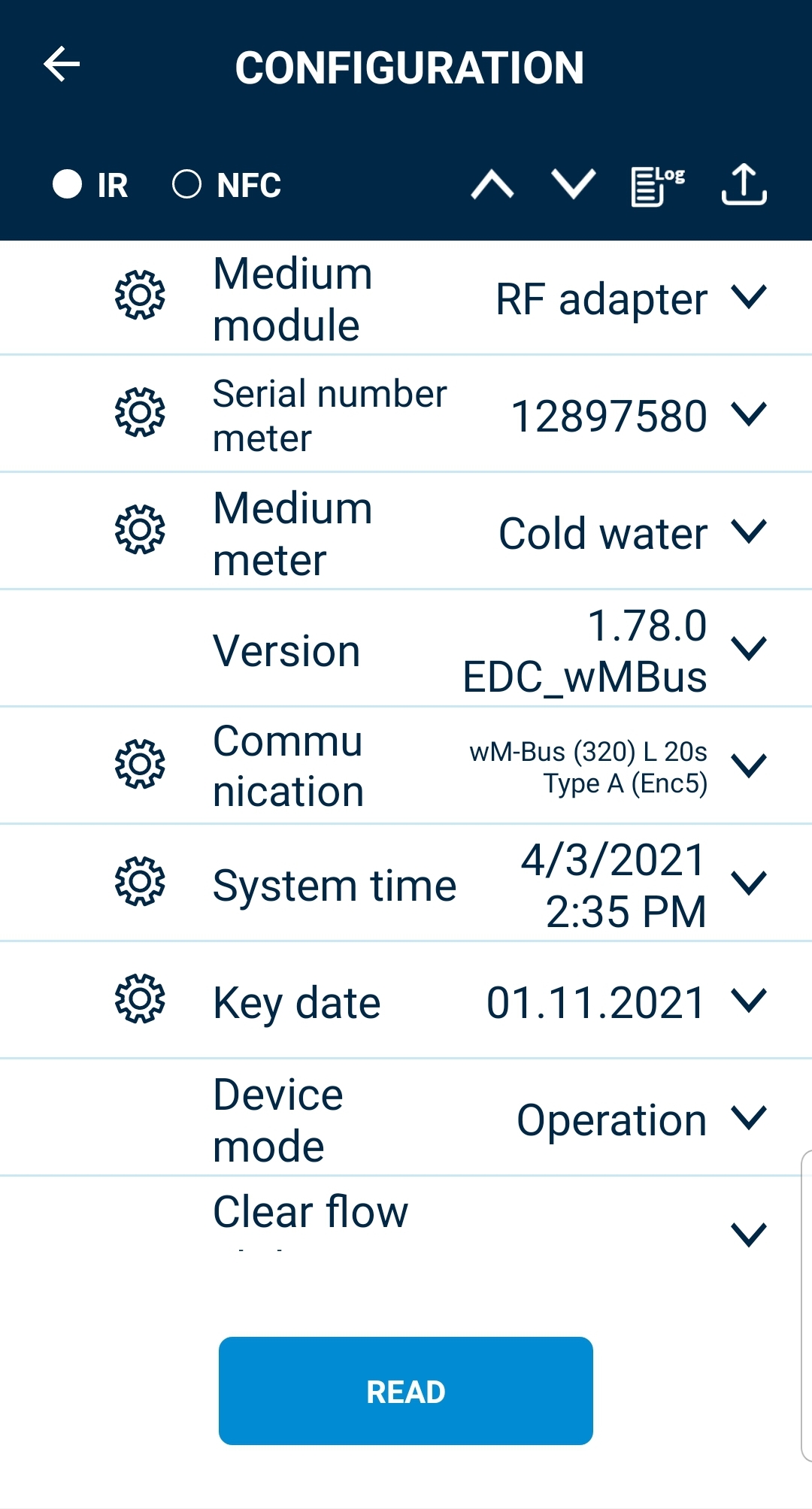Open settings for Communication
Image resolution: width=812 pixels, height=1509 pixels.
139,764
